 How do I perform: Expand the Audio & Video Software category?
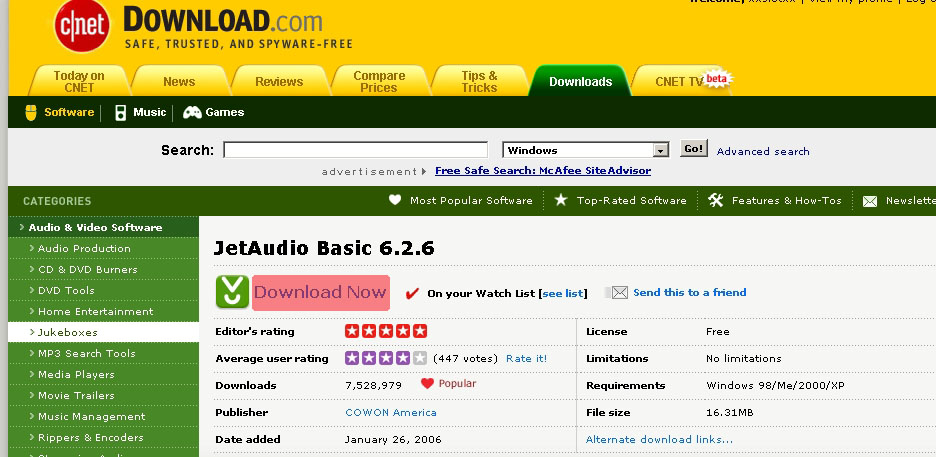tap(103, 227)
